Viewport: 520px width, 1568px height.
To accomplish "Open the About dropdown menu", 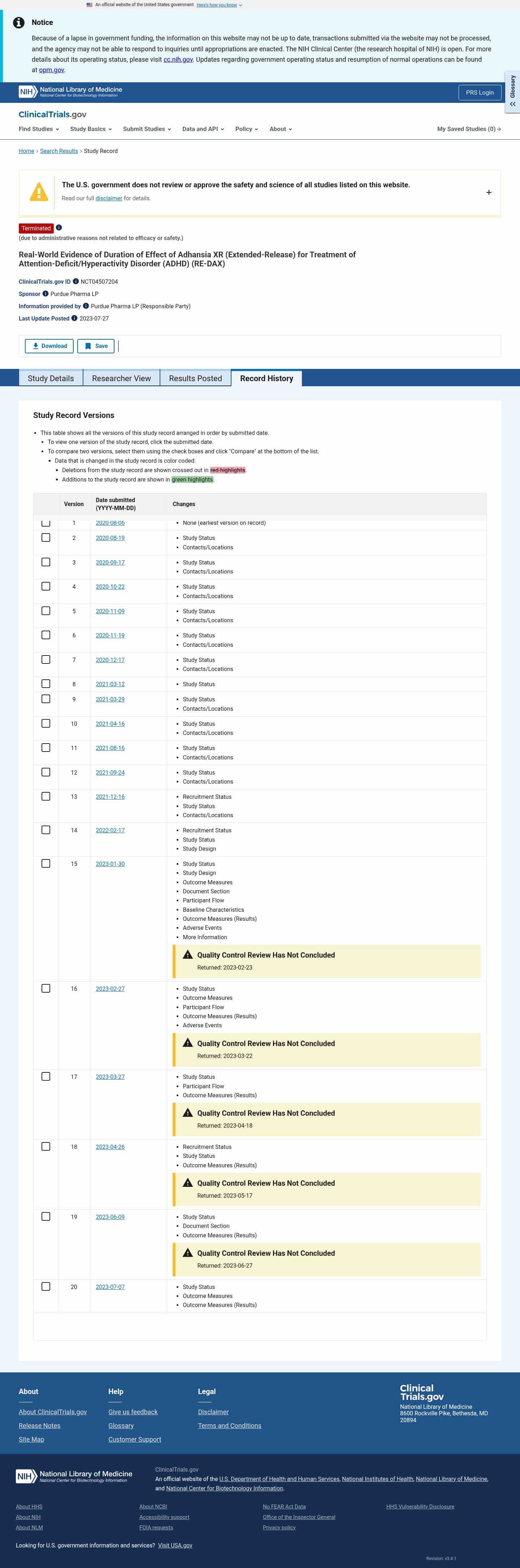I will (x=281, y=129).
